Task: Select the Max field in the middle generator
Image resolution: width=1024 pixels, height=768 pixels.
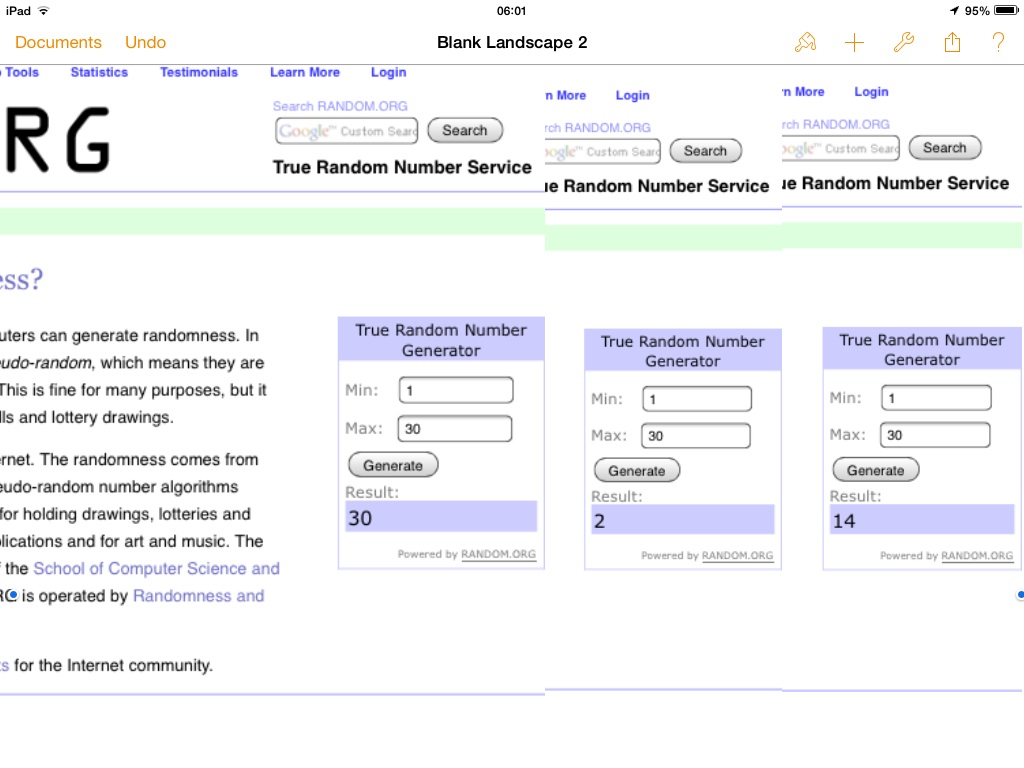Action: tap(696, 436)
